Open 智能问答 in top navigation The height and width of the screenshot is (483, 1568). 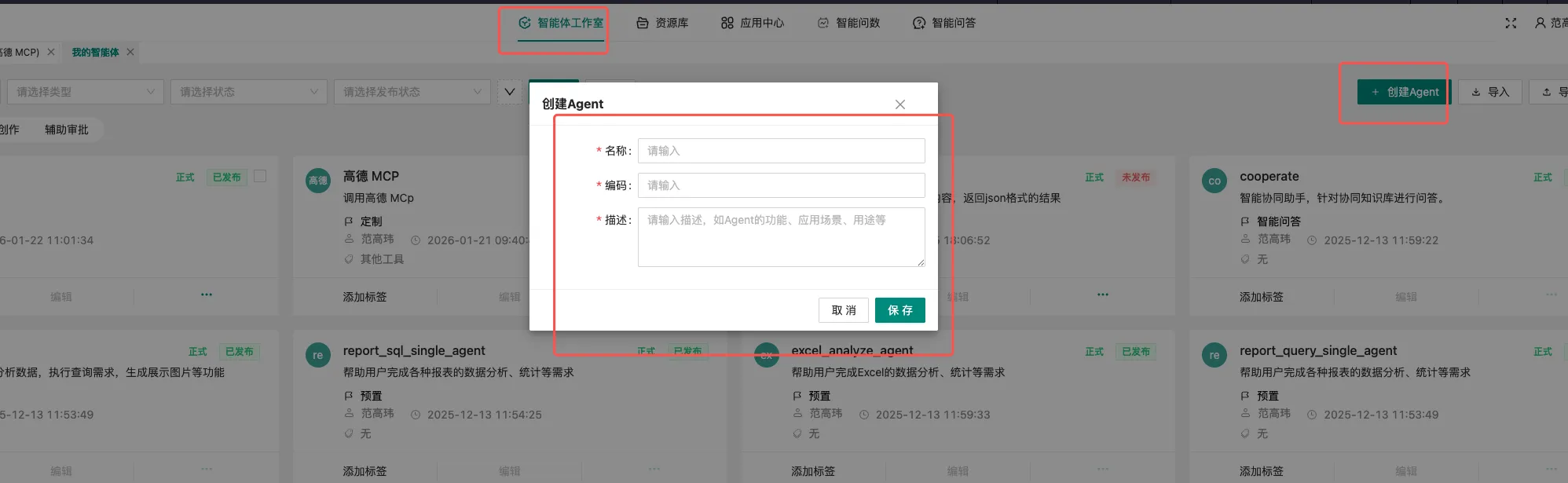[x=944, y=24]
